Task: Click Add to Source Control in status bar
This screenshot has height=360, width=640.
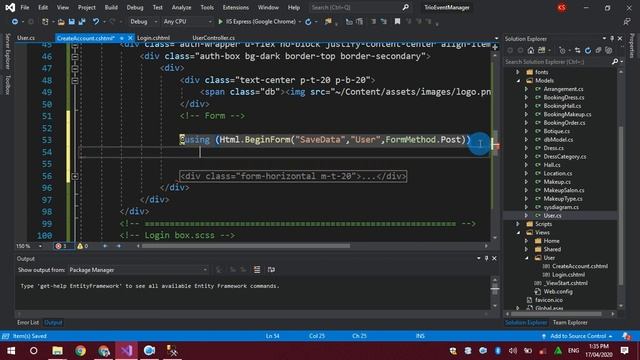Action: point(578,336)
